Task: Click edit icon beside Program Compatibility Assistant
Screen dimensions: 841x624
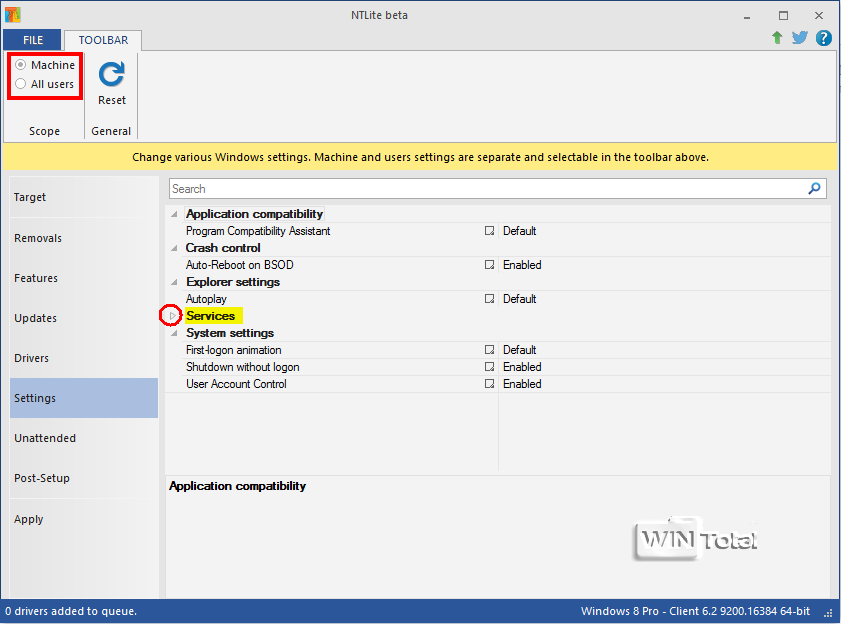Action: point(489,231)
